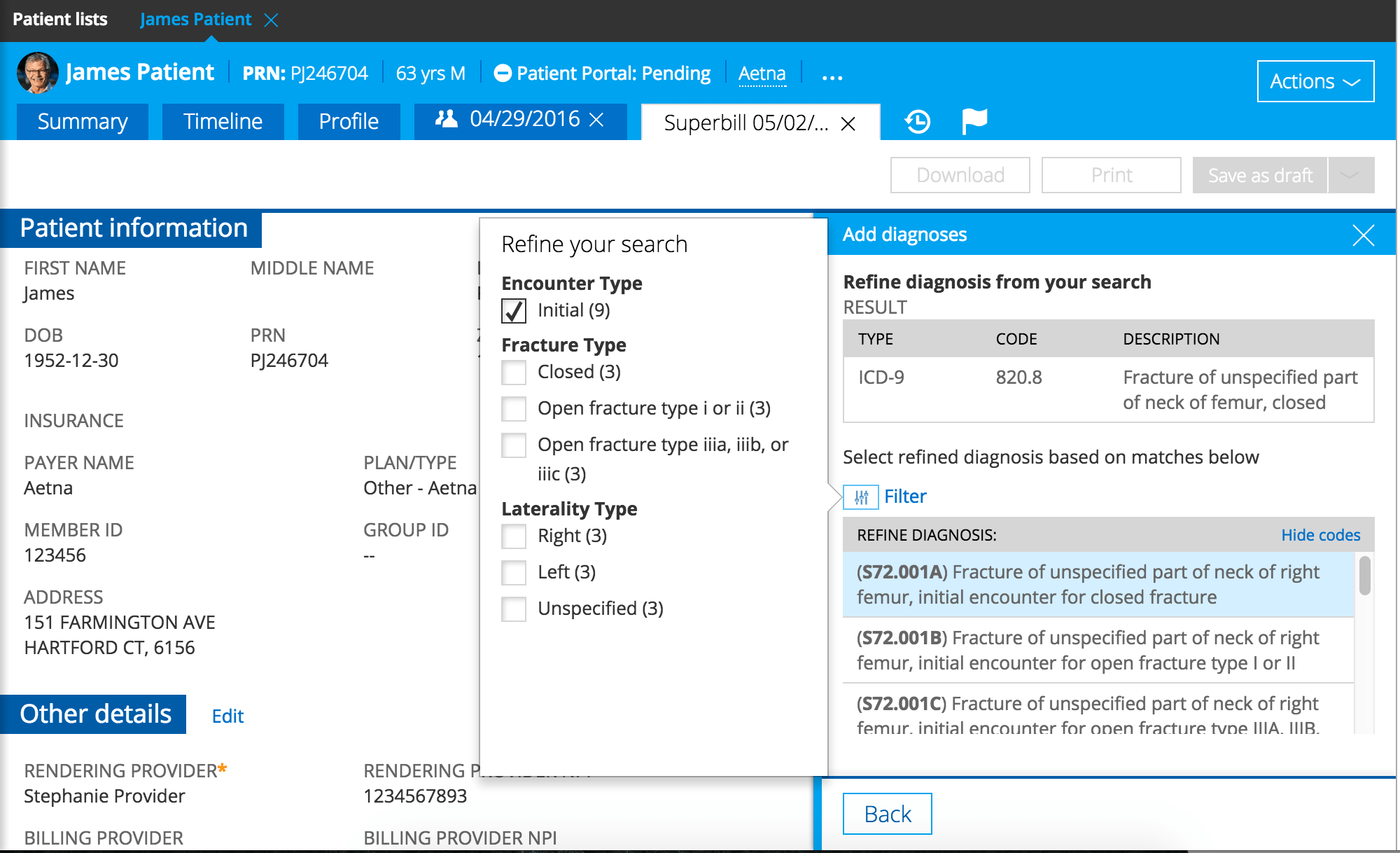Switch to the Timeline tab
Screen dimensions: 1400x853
click(222, 120)
